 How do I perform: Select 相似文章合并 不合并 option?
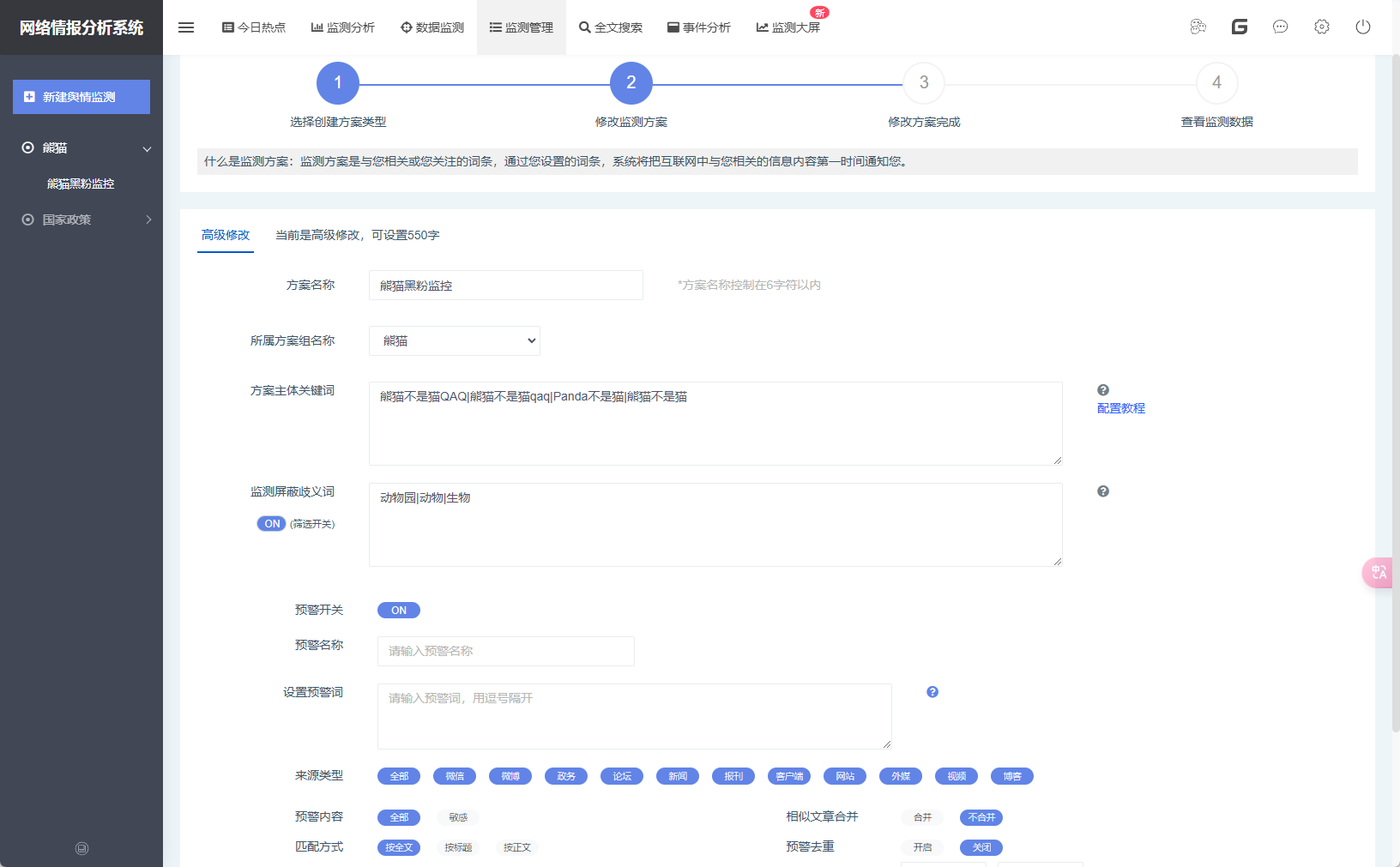click(981, 817)
